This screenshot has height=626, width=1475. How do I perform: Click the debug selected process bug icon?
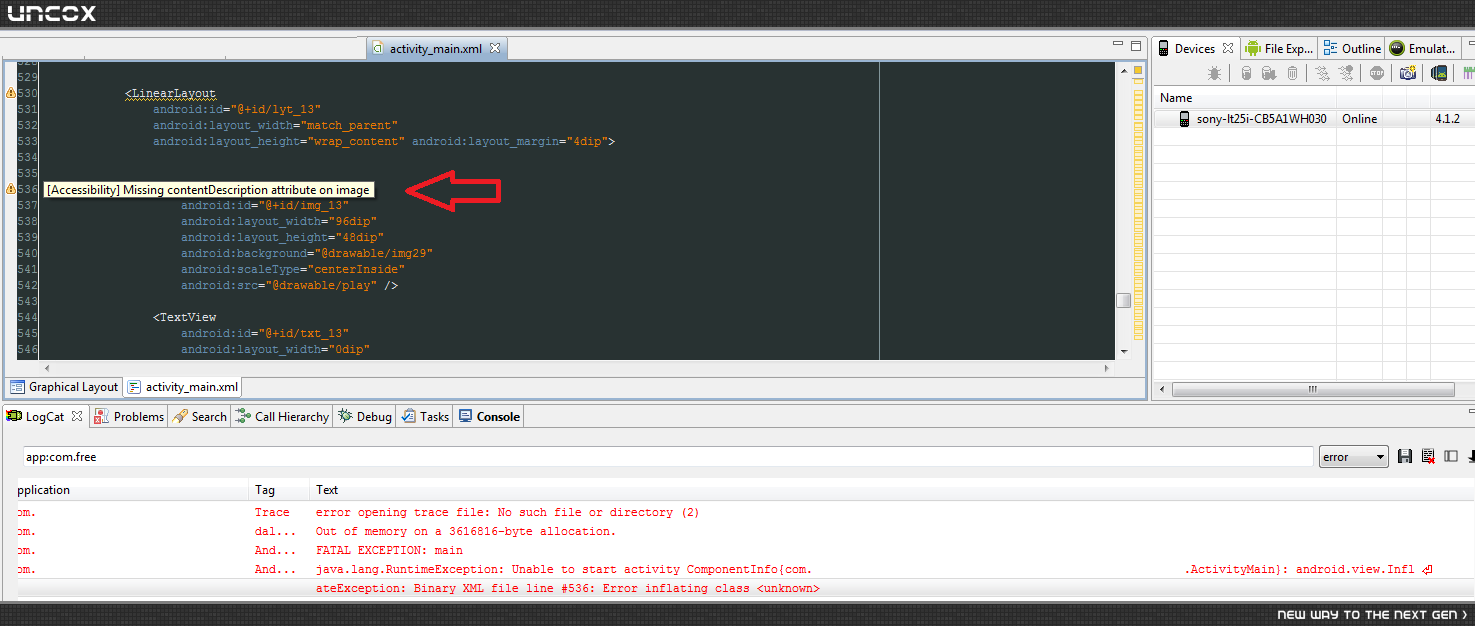(1214, 73)
